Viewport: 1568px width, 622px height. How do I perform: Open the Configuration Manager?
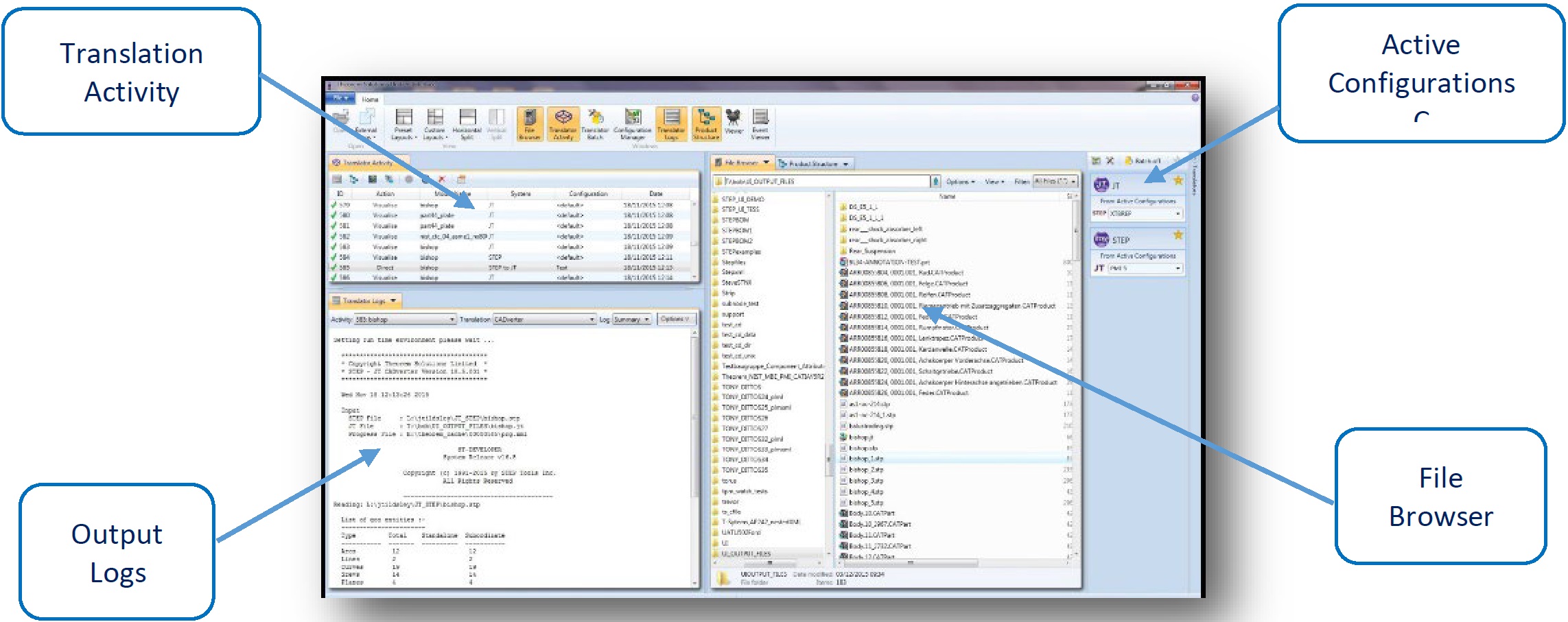tap(633, 124)
